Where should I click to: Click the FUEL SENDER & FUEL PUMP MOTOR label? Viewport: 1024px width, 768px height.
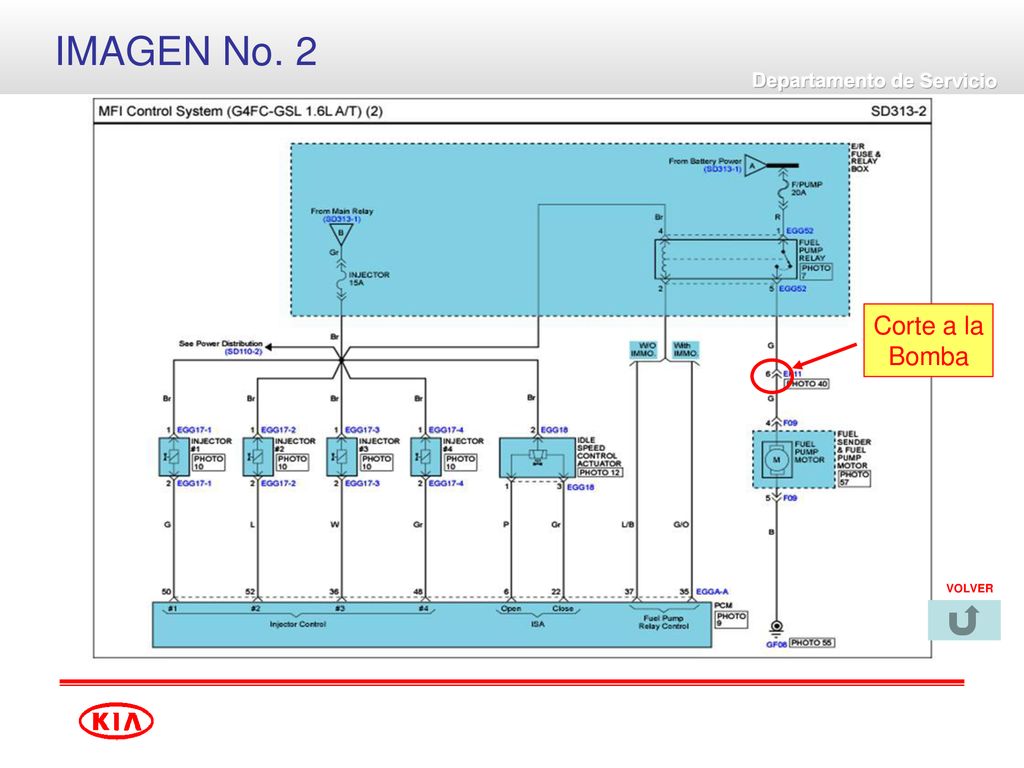pyautogui.click(x=854, y=450)
